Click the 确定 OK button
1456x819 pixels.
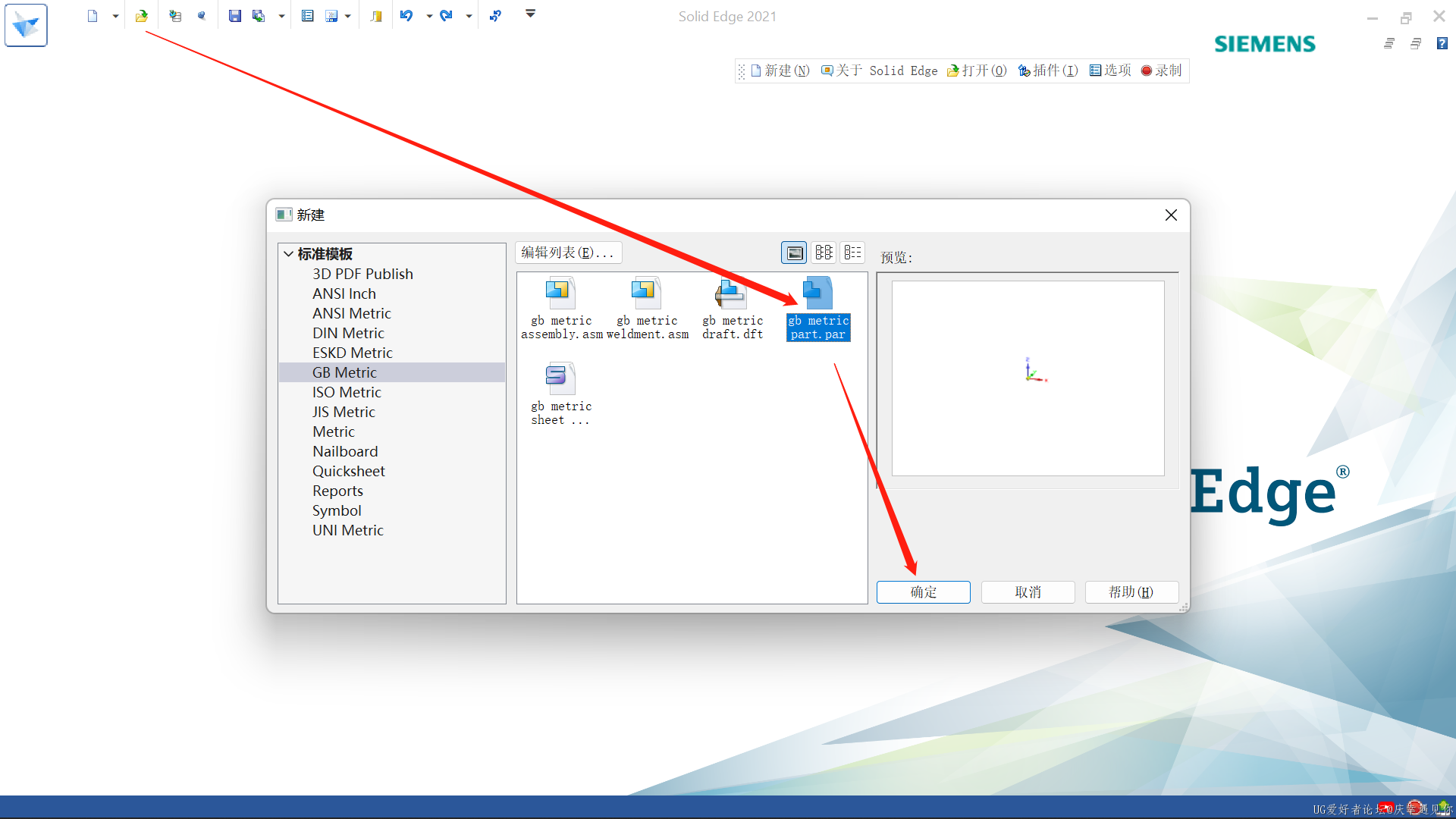pos(923,592)
